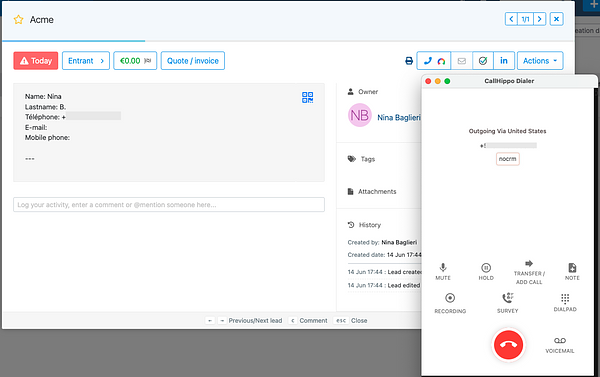
Task: Minimize the CallHippo Dialer window
Action: (x=438, y=81)
